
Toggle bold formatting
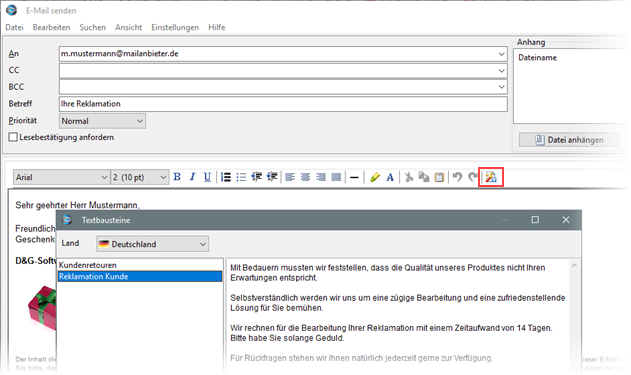pyautogui.click(x=177, y=177)
